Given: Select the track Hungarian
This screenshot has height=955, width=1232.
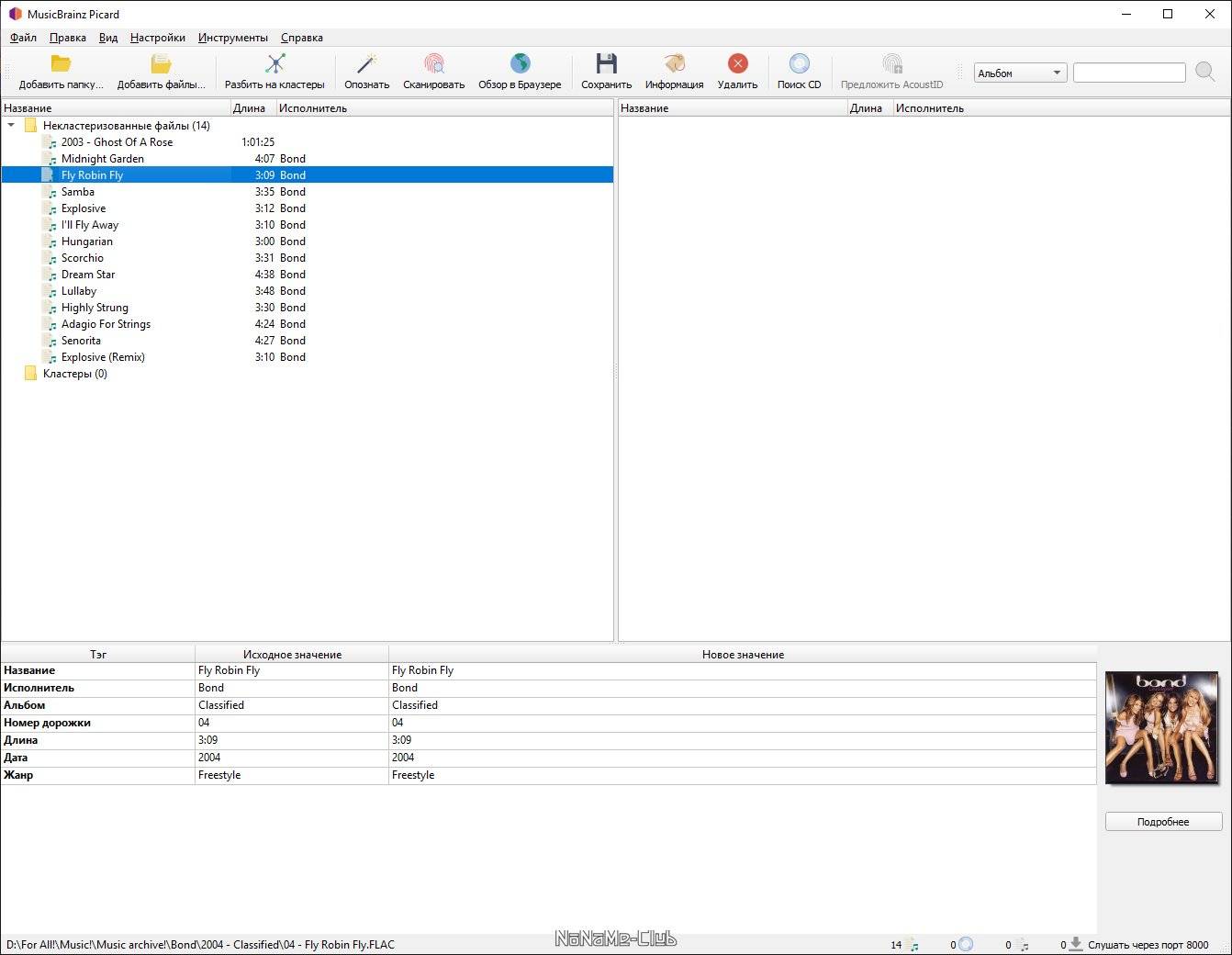Looking at the screenshot, I should [x=87, y=242].
